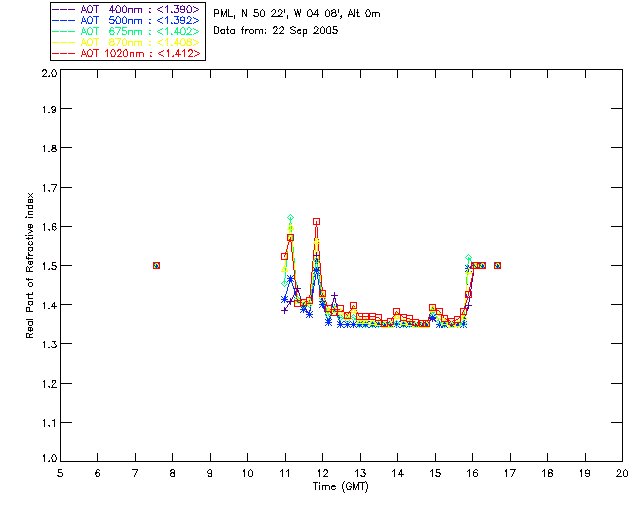This screenshot has height=512, width=640.
Task: Click the y-axis tick label 1.6
Action: click(x=49, y=227)
